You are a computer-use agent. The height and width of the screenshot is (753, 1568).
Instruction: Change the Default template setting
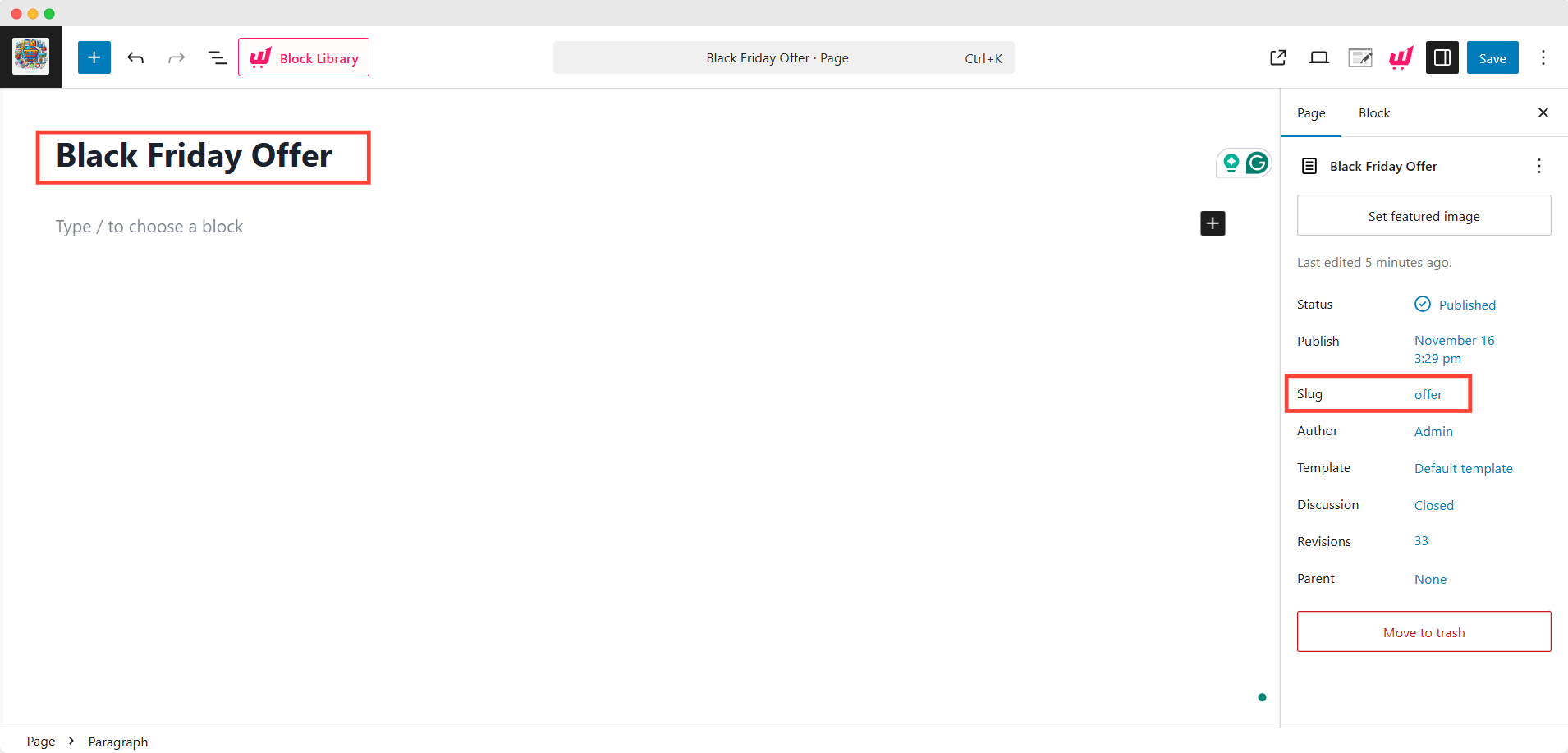1463,468
